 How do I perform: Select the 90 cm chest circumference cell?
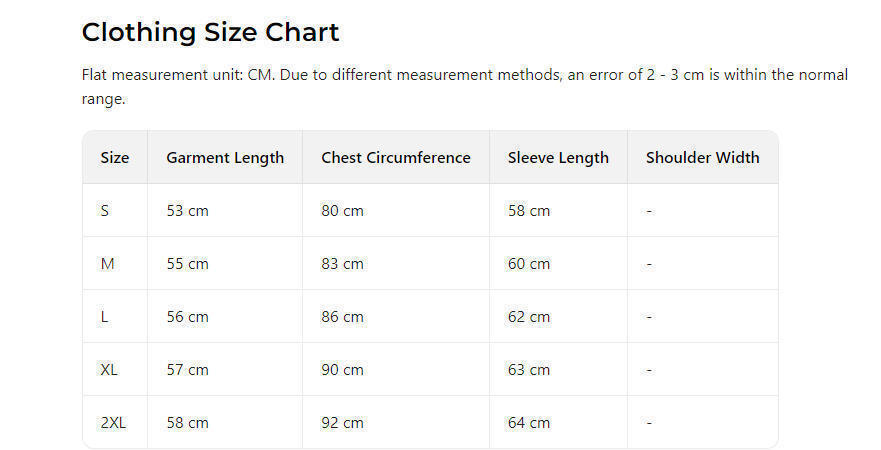342,370
